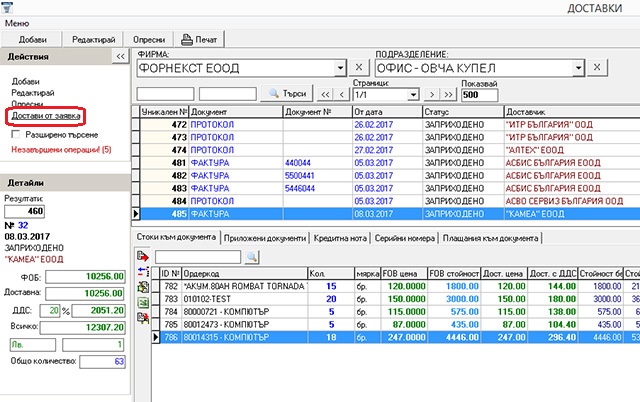640x402 pixels.
Task: Select row 474 "АЛТЕХ" ЕООД
Action: (x=386, y=150)
